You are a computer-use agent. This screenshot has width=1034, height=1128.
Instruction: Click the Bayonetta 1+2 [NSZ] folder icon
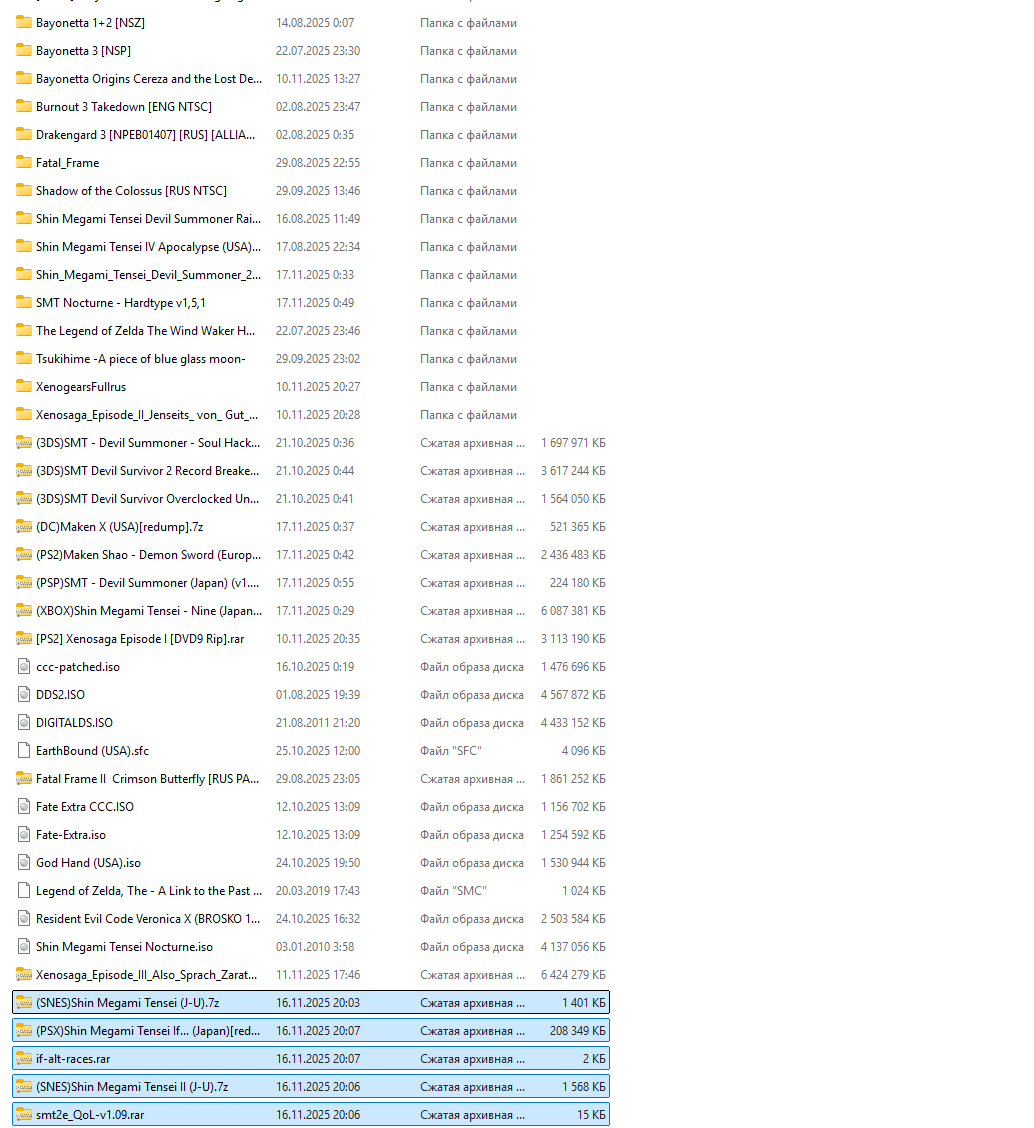[24, 22]
